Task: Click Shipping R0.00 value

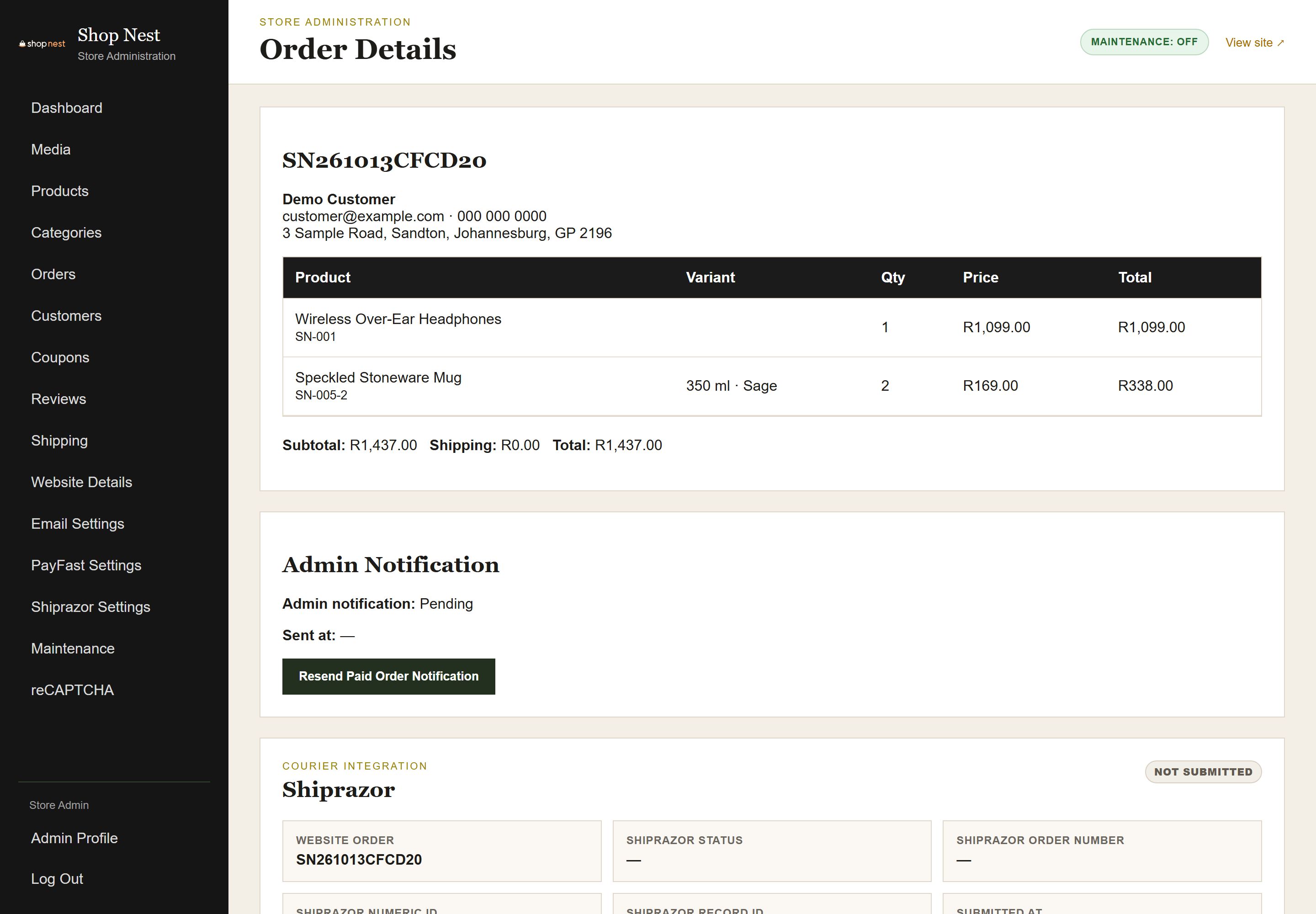Action: (520, 446)
